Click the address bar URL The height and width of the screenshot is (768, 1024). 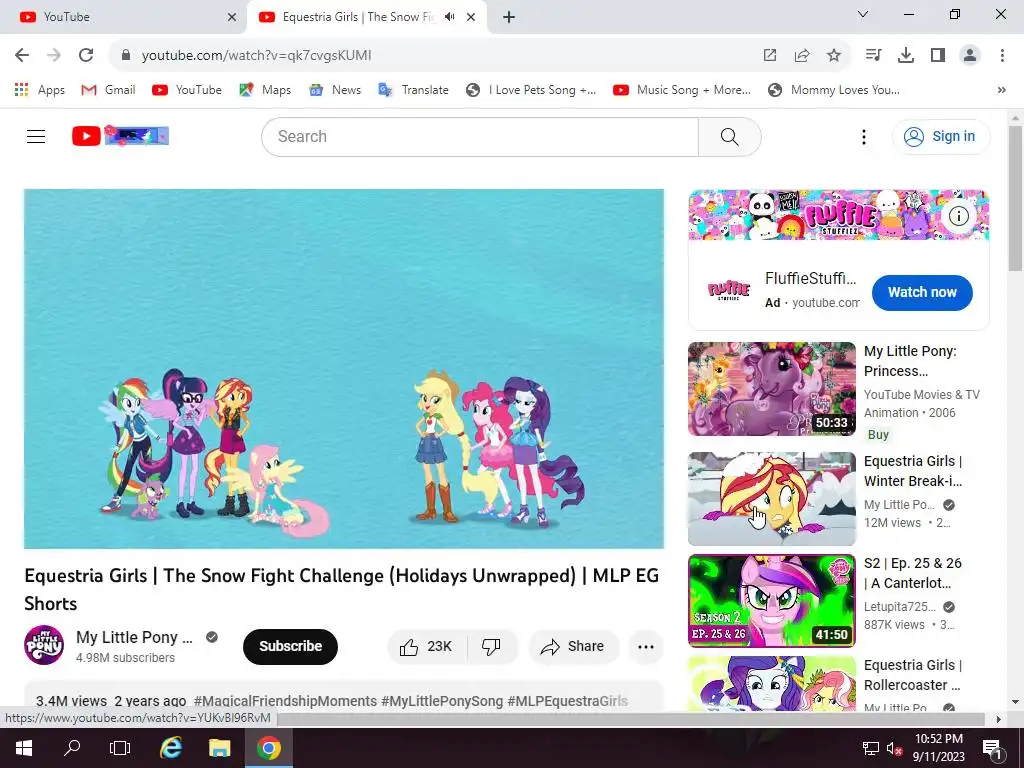(257, 56)
